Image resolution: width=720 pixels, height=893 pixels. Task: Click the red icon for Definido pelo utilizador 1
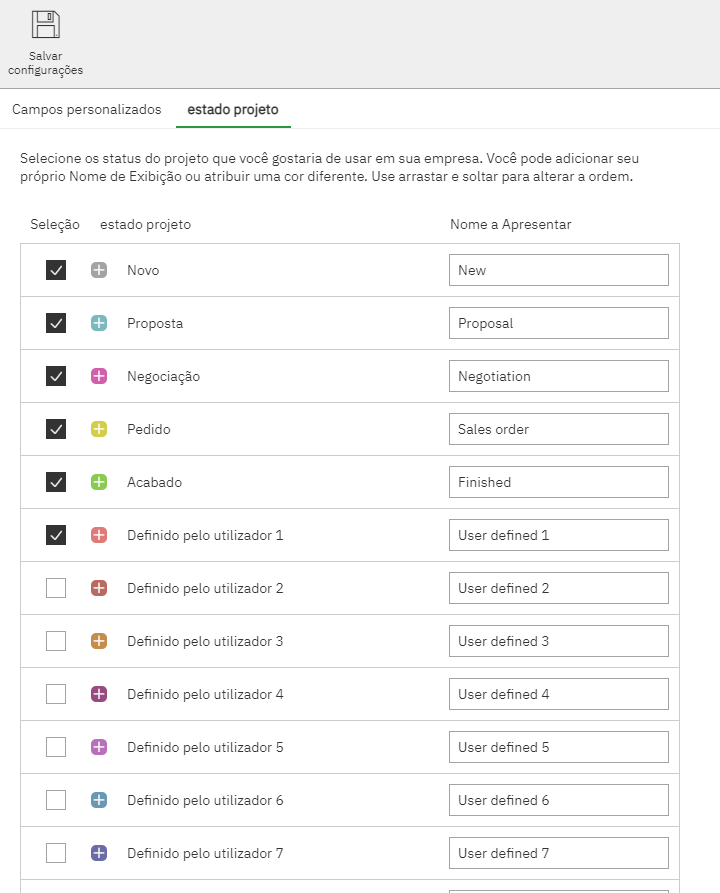(99, 535)
